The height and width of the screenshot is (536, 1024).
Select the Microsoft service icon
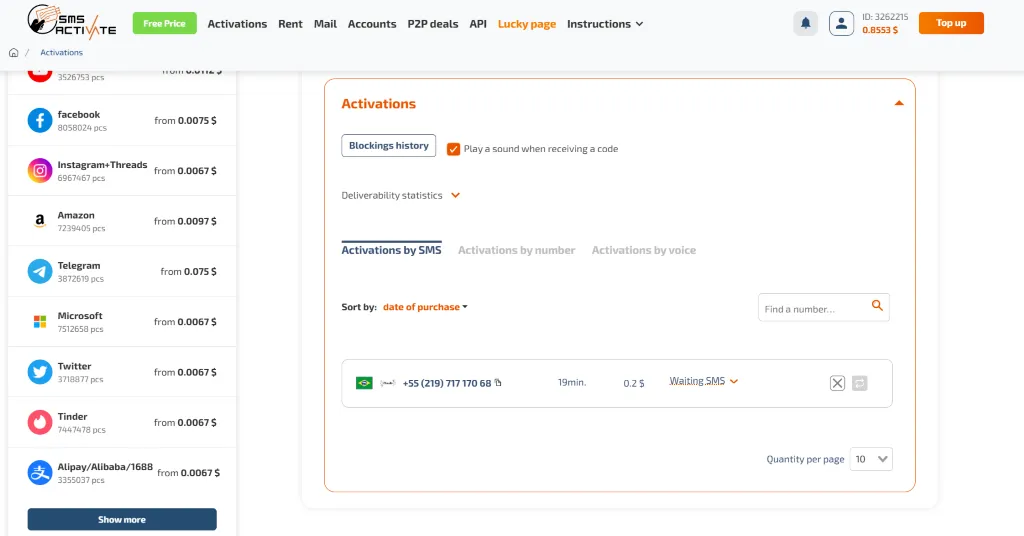pyautogui.click(x=40, y=321)
